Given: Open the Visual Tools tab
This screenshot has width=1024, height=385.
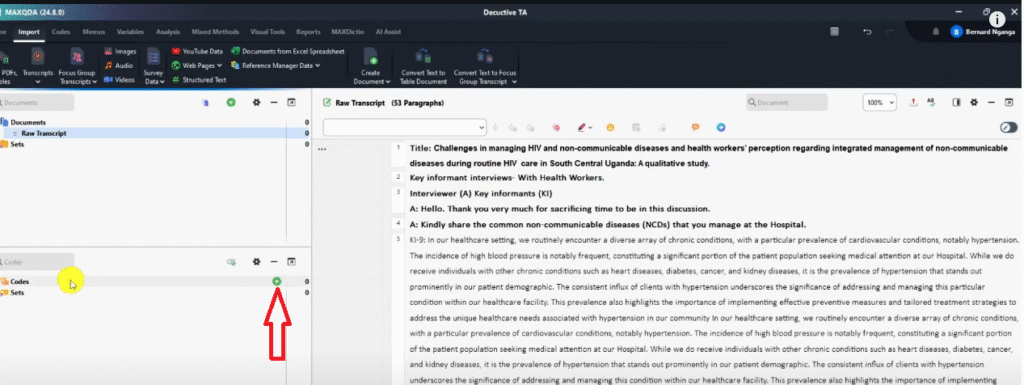Looking at the screenshot, I should pos(268,32).
